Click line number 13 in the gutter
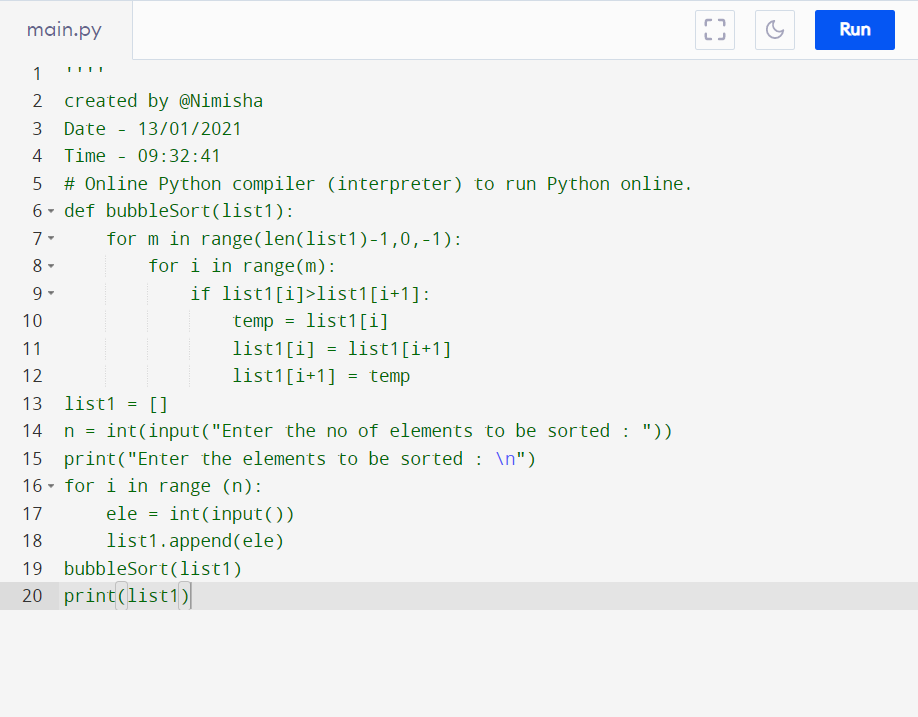This screenshot has height=717, width=918. [32, 404]
